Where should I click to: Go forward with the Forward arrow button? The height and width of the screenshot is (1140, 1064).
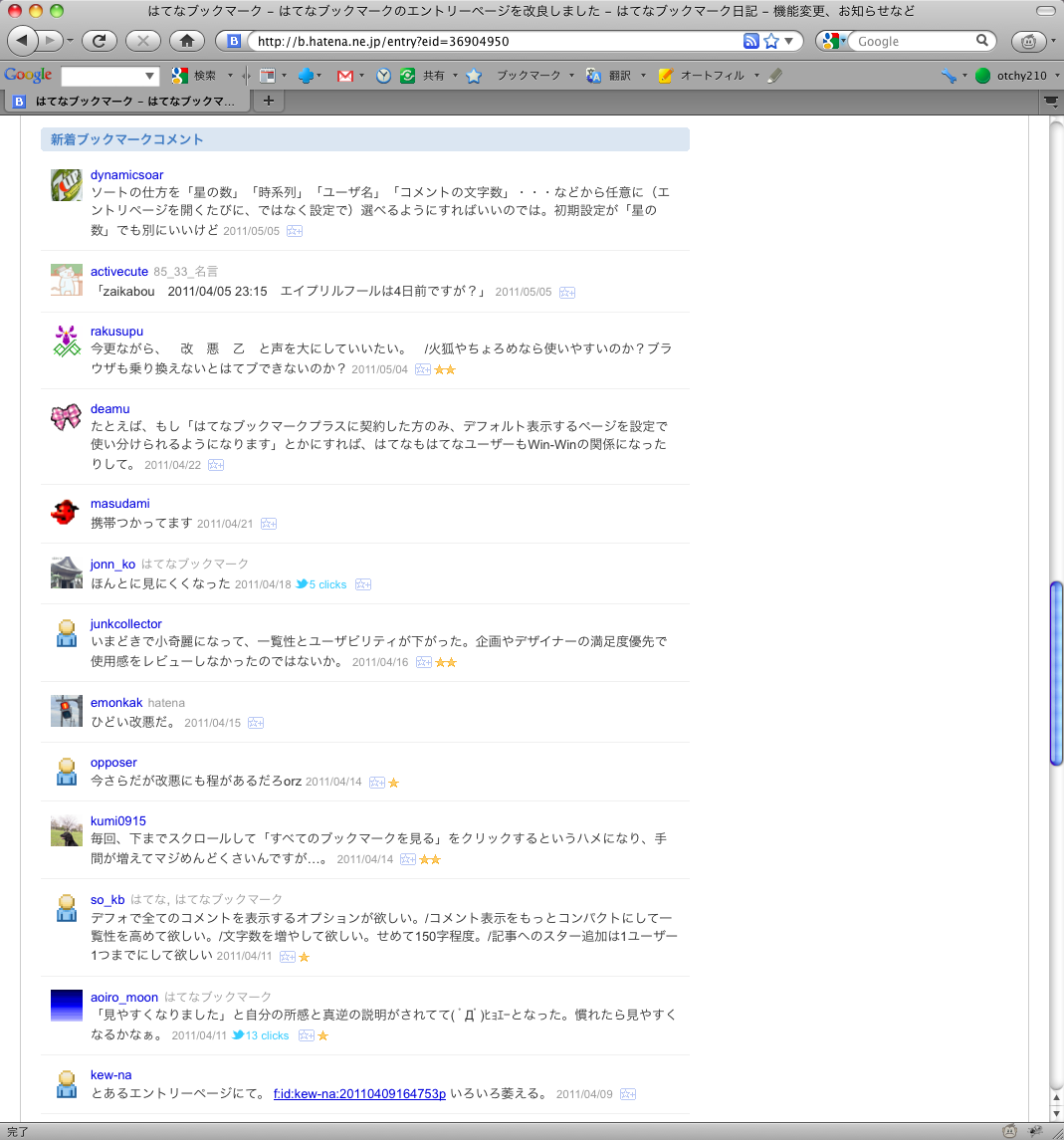[49, 41]
